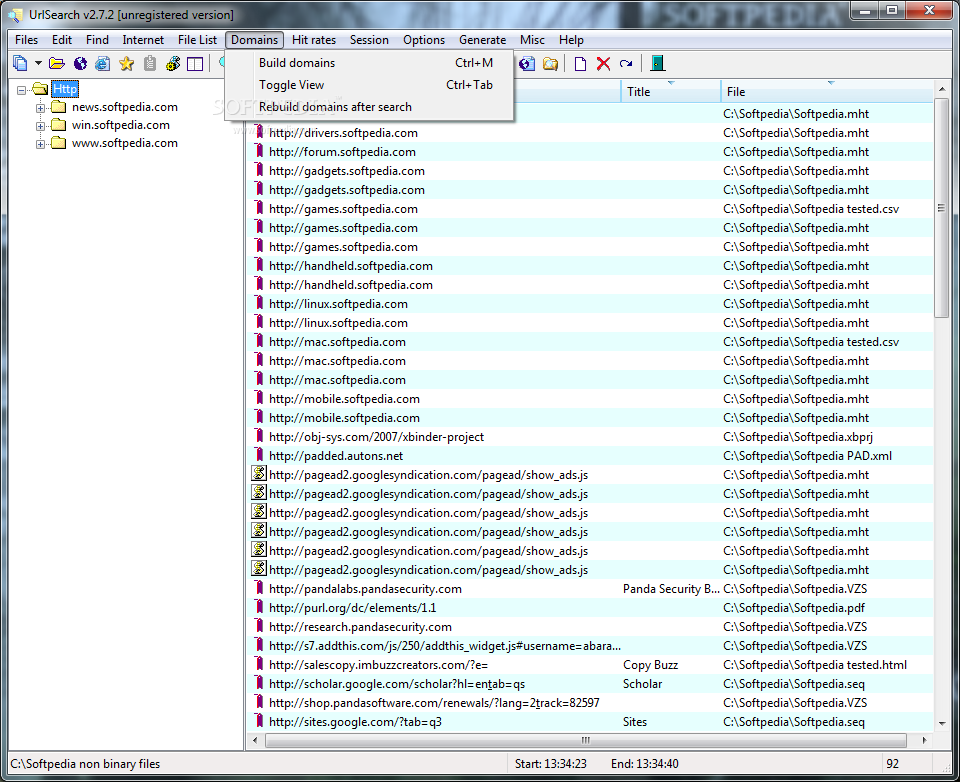This screenshot has width=960, height=782.
Task: Click the Http folder icon in tree
Action: [x=40, y=89]
